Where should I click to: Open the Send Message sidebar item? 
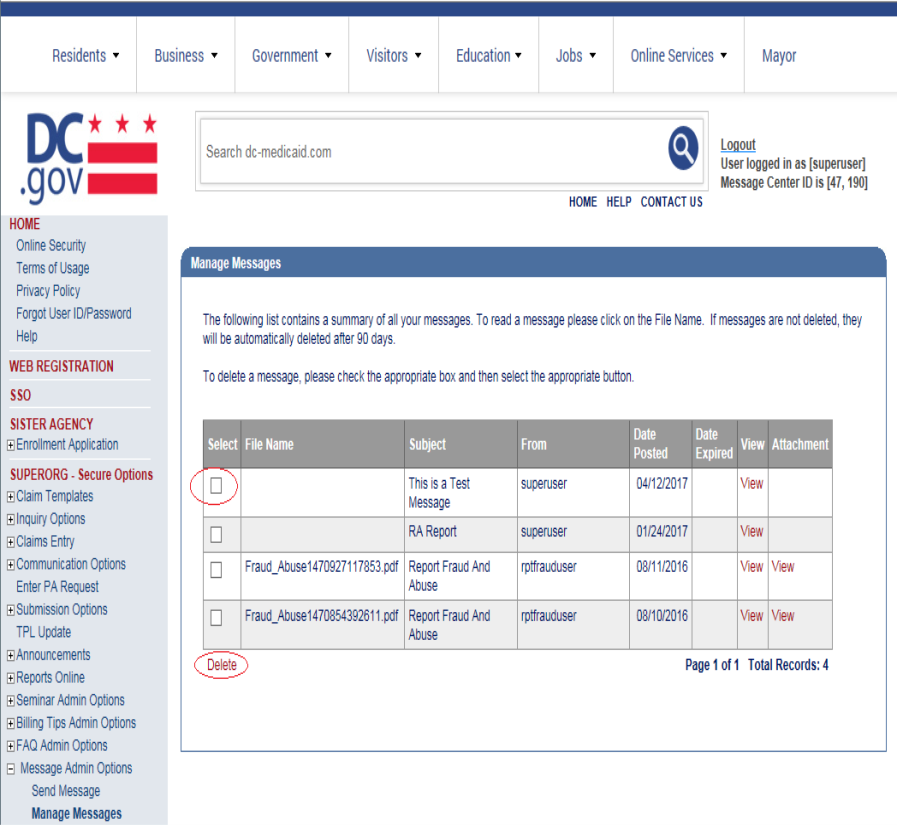(66, 791)
